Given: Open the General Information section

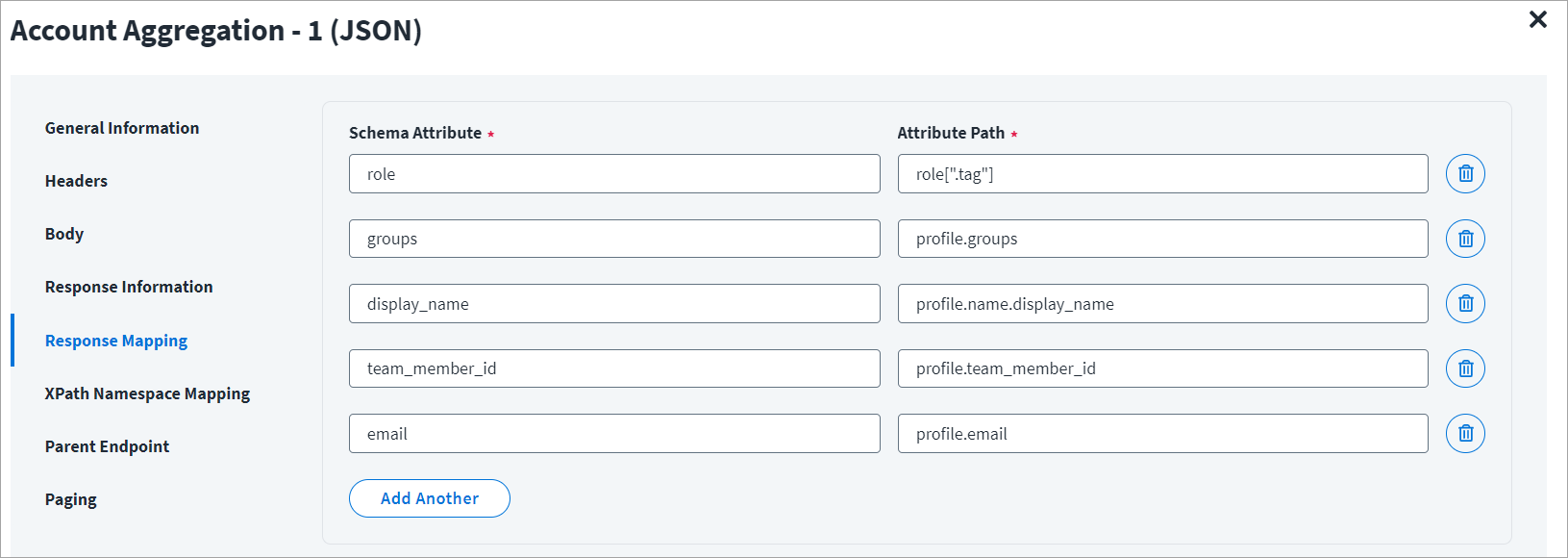Looking at the screenshot, I should [x=122, y=128].
